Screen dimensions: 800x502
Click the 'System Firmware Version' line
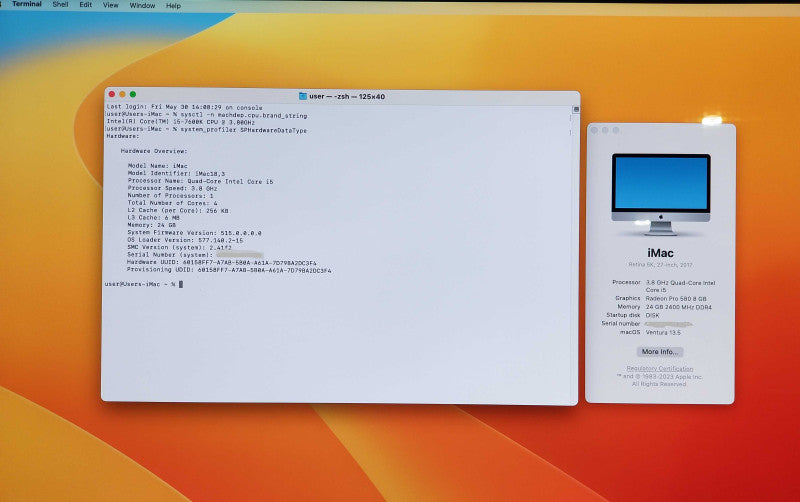pyautogui.click(x=194, y=233)
